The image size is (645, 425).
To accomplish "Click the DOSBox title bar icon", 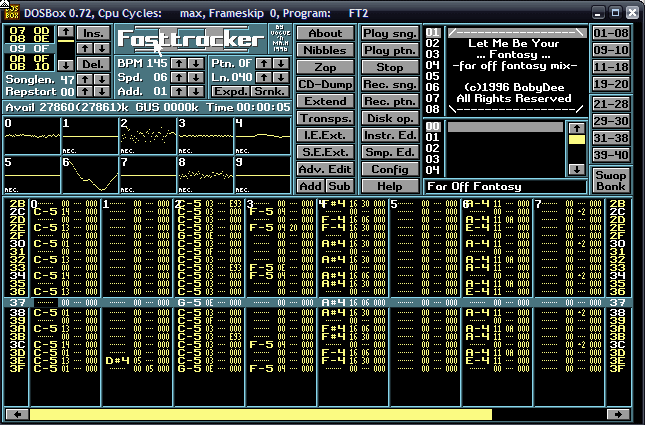I will click(x=12, y=12).
